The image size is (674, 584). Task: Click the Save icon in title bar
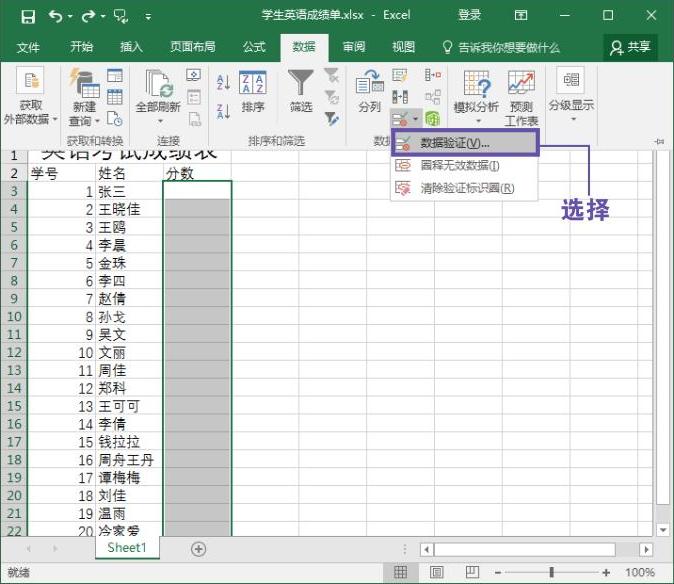coord(27,16)
